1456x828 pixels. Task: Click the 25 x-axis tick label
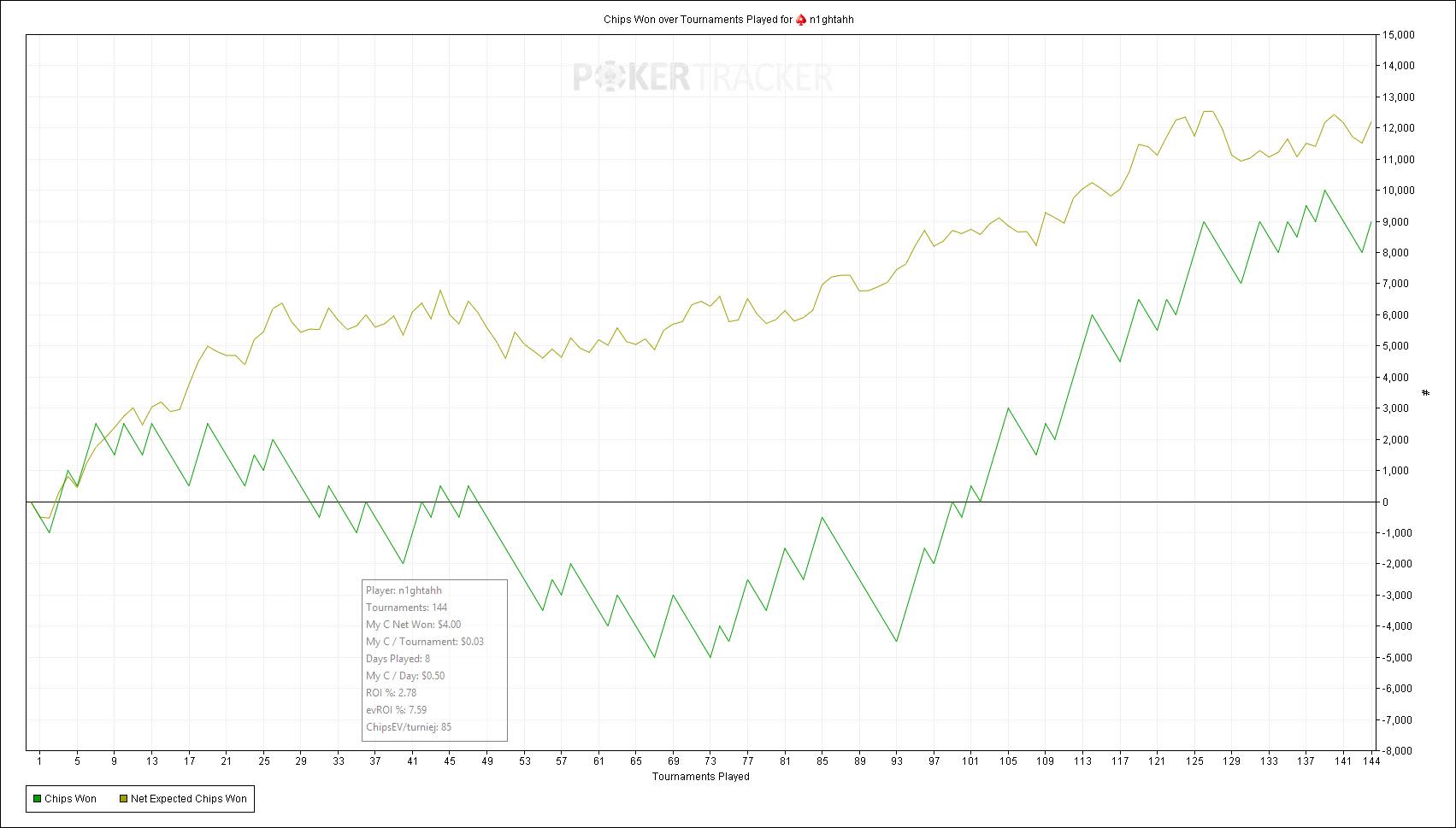pyautogui.click(x=263, y=761)
